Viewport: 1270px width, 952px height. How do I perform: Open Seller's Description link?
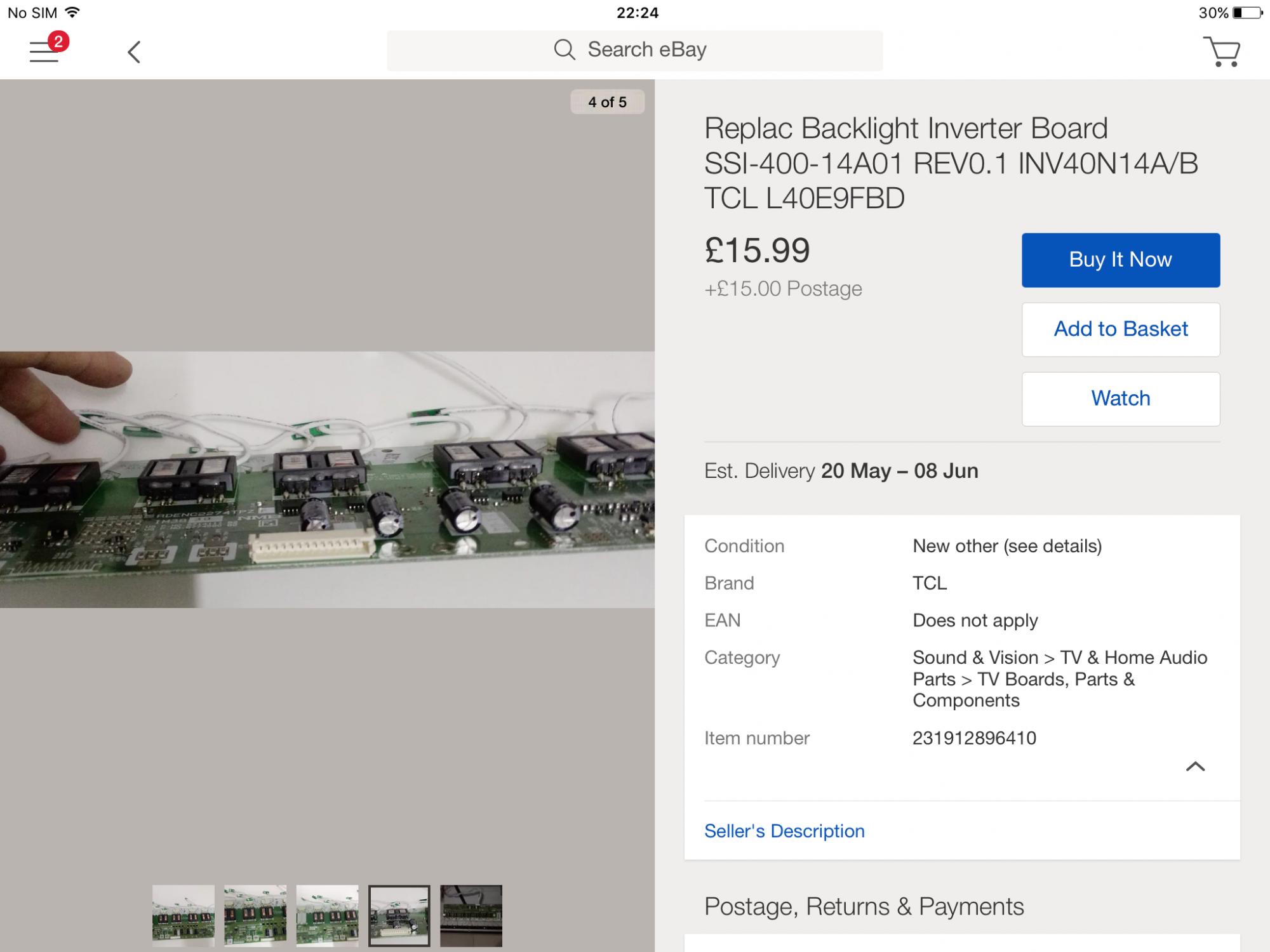784,831
